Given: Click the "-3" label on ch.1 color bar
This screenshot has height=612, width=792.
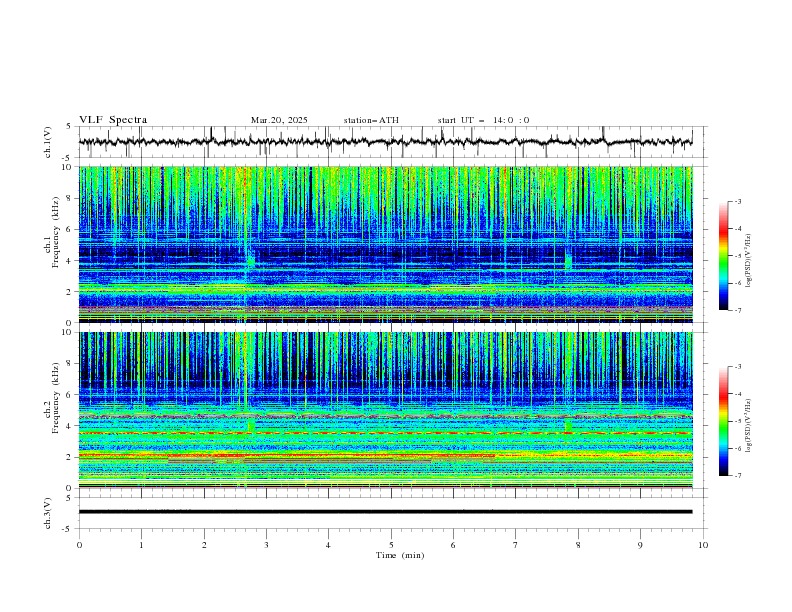Looking at the screenshot, I should pyautogui.click(x=737, y=201).
